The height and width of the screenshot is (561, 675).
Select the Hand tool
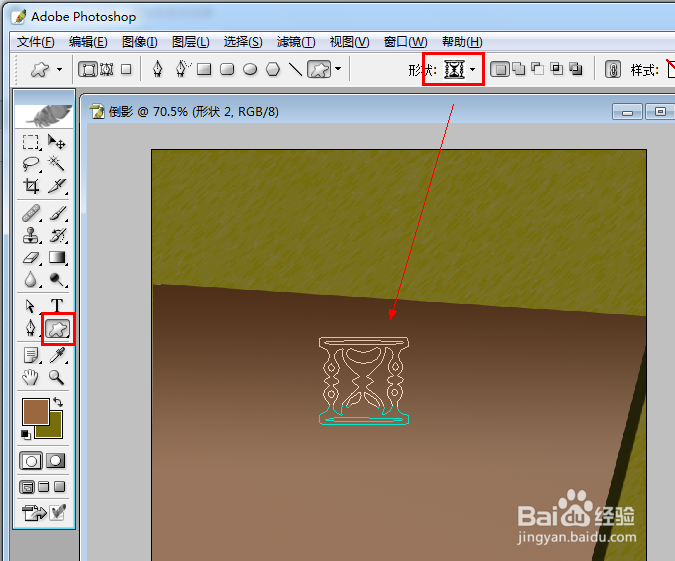pyautogui.click(x=31, y=378)
